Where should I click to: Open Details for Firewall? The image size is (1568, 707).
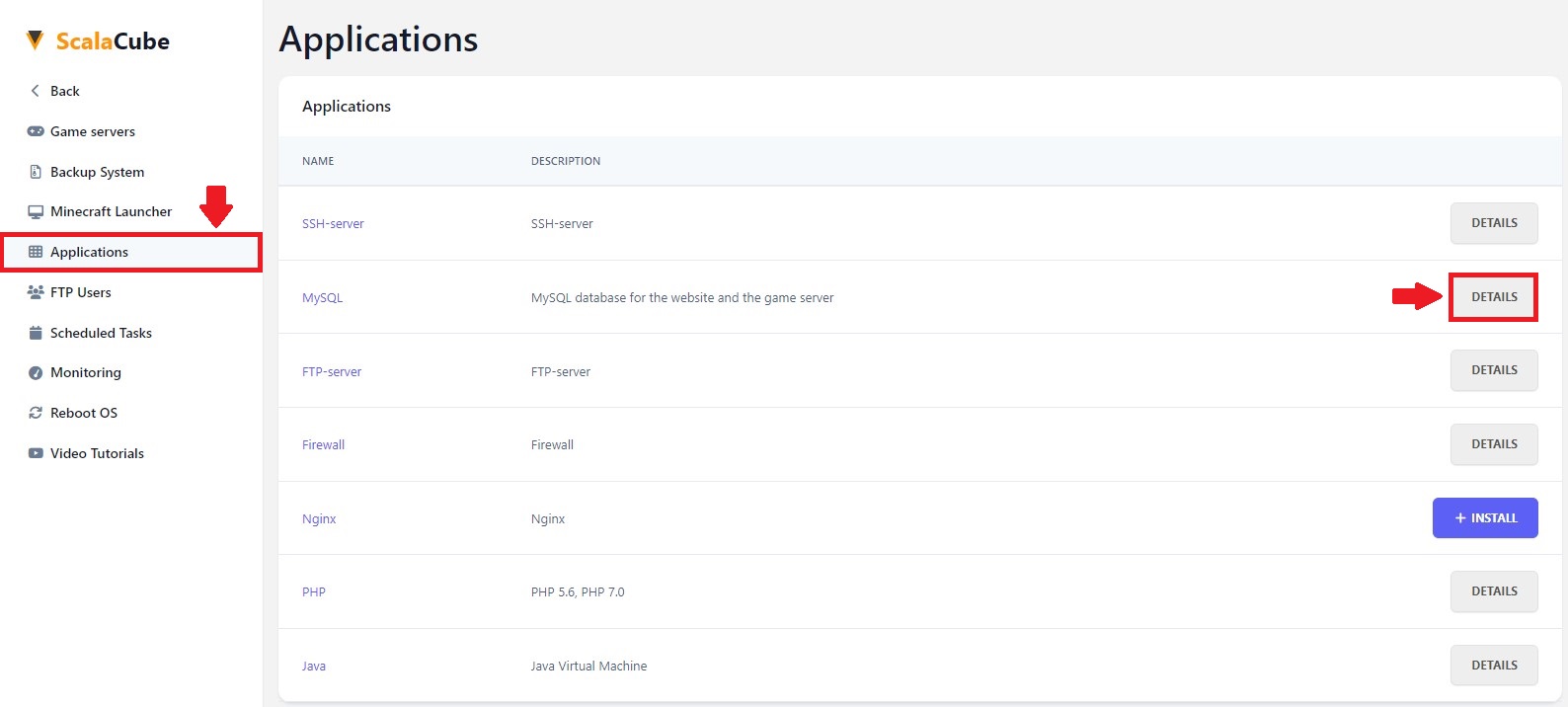pos(1494,444)
